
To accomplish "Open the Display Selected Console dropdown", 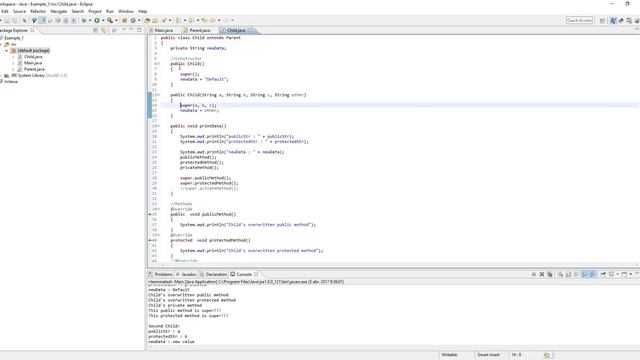I will click(x=618, y=274).
